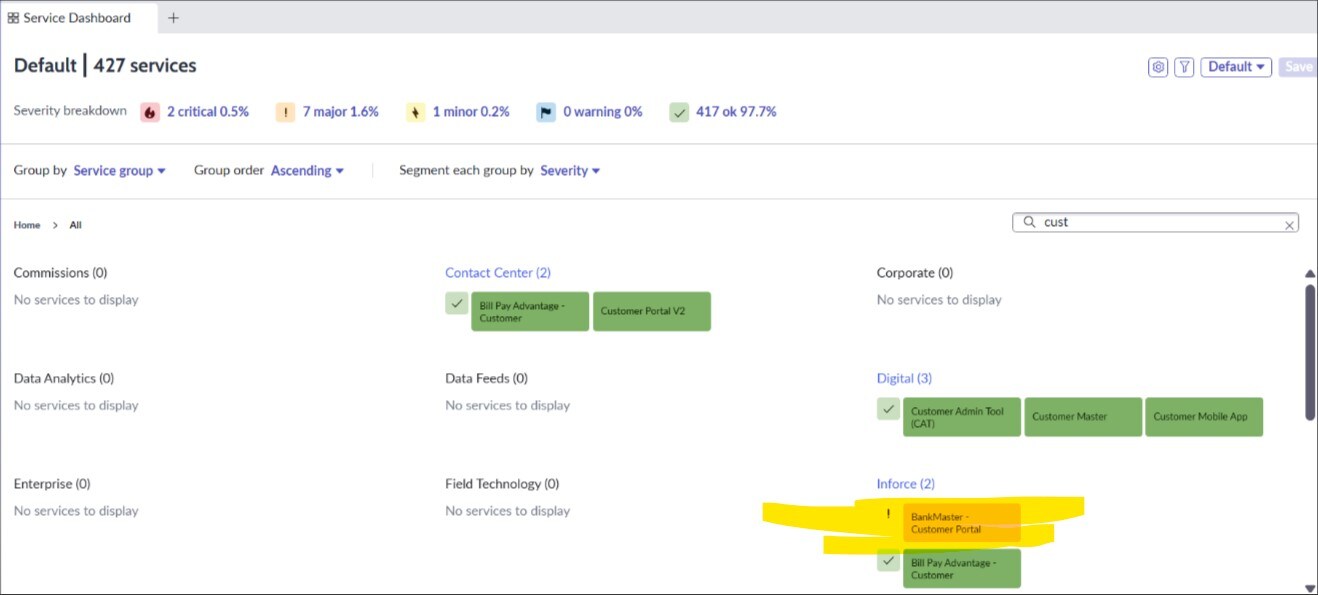Switch to Service Dashboard tab
Viewport: 1318px width, 595px height.
(x=78, y=18)
